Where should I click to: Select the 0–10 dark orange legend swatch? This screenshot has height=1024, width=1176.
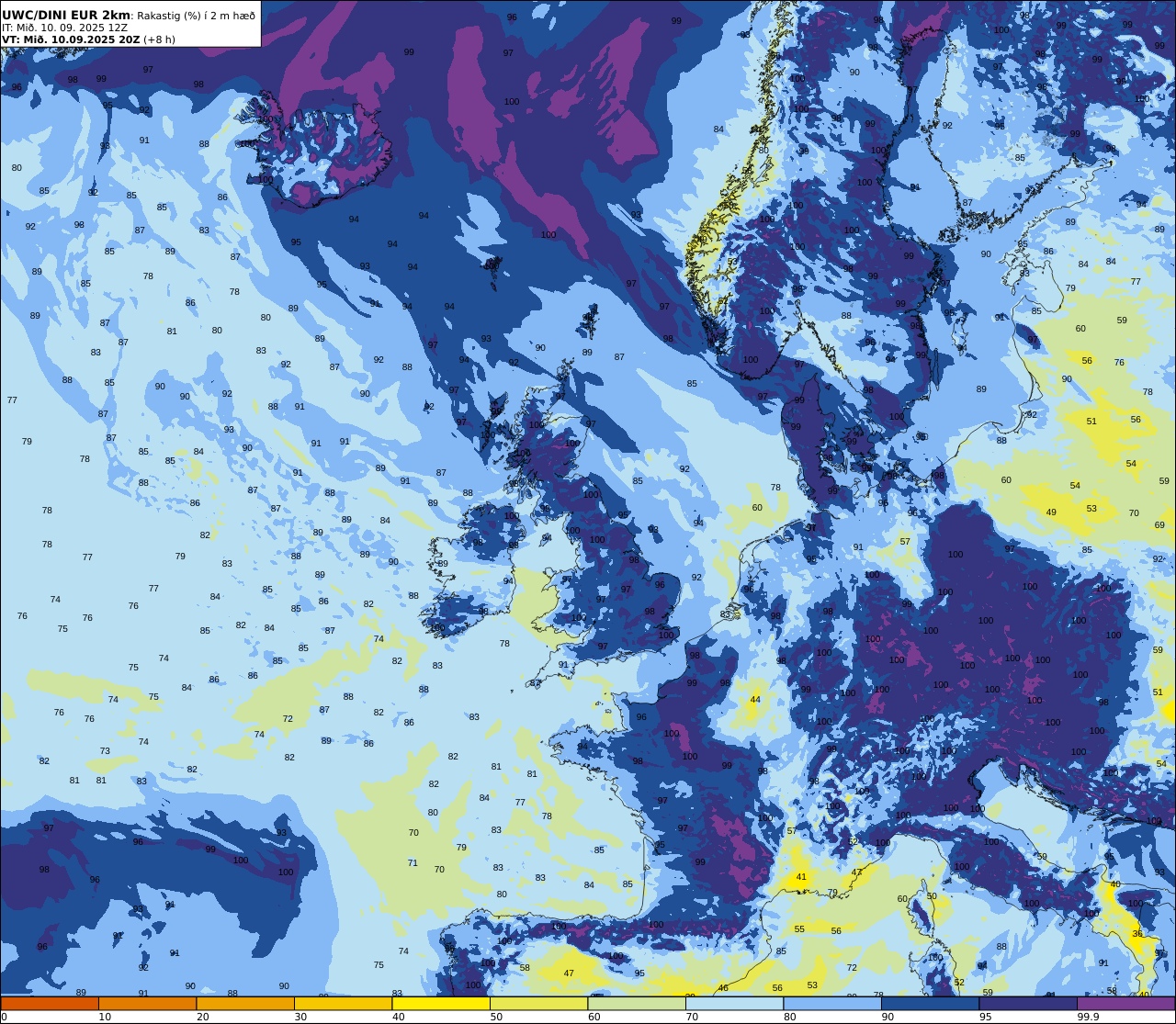pos(50,1003)
